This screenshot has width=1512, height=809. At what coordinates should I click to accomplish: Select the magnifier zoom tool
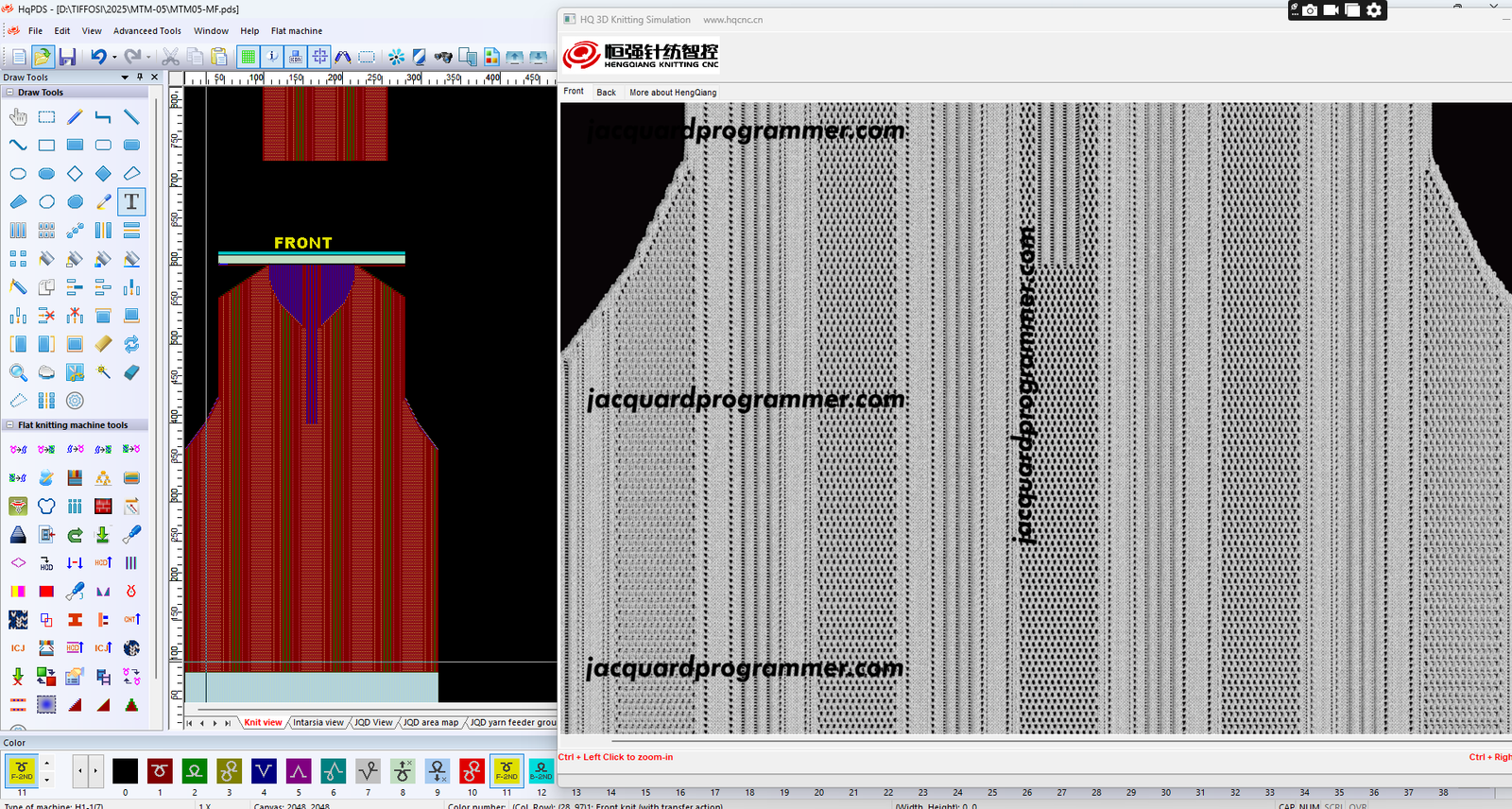pos(18,372)
